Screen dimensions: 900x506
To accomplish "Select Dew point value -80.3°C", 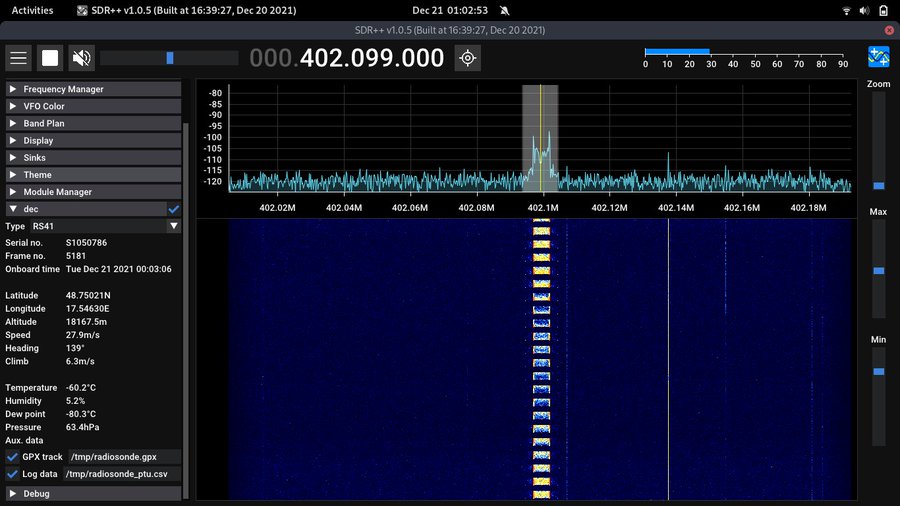I will (81, 414).
